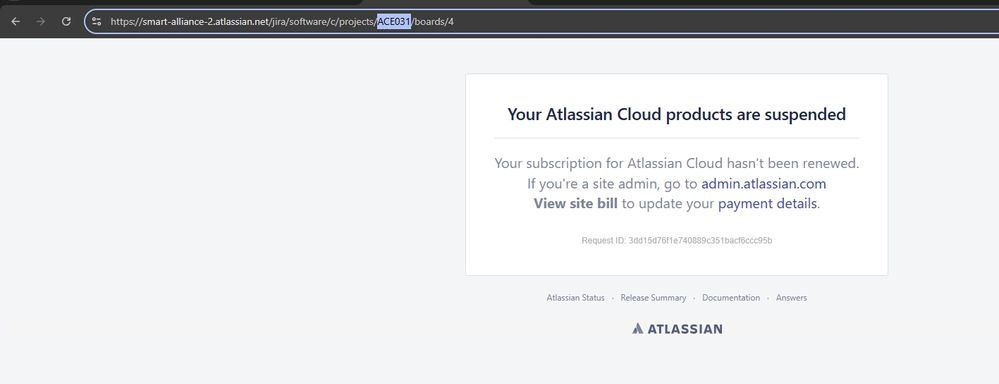Open the Documentation footer link

(x=731, y=298)
